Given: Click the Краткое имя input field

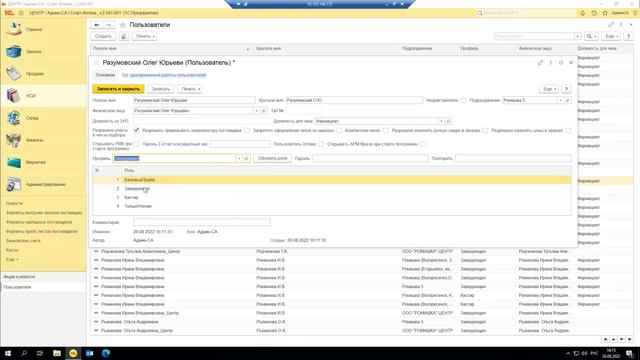Looking at the screenshot, I should pos(354,100).
